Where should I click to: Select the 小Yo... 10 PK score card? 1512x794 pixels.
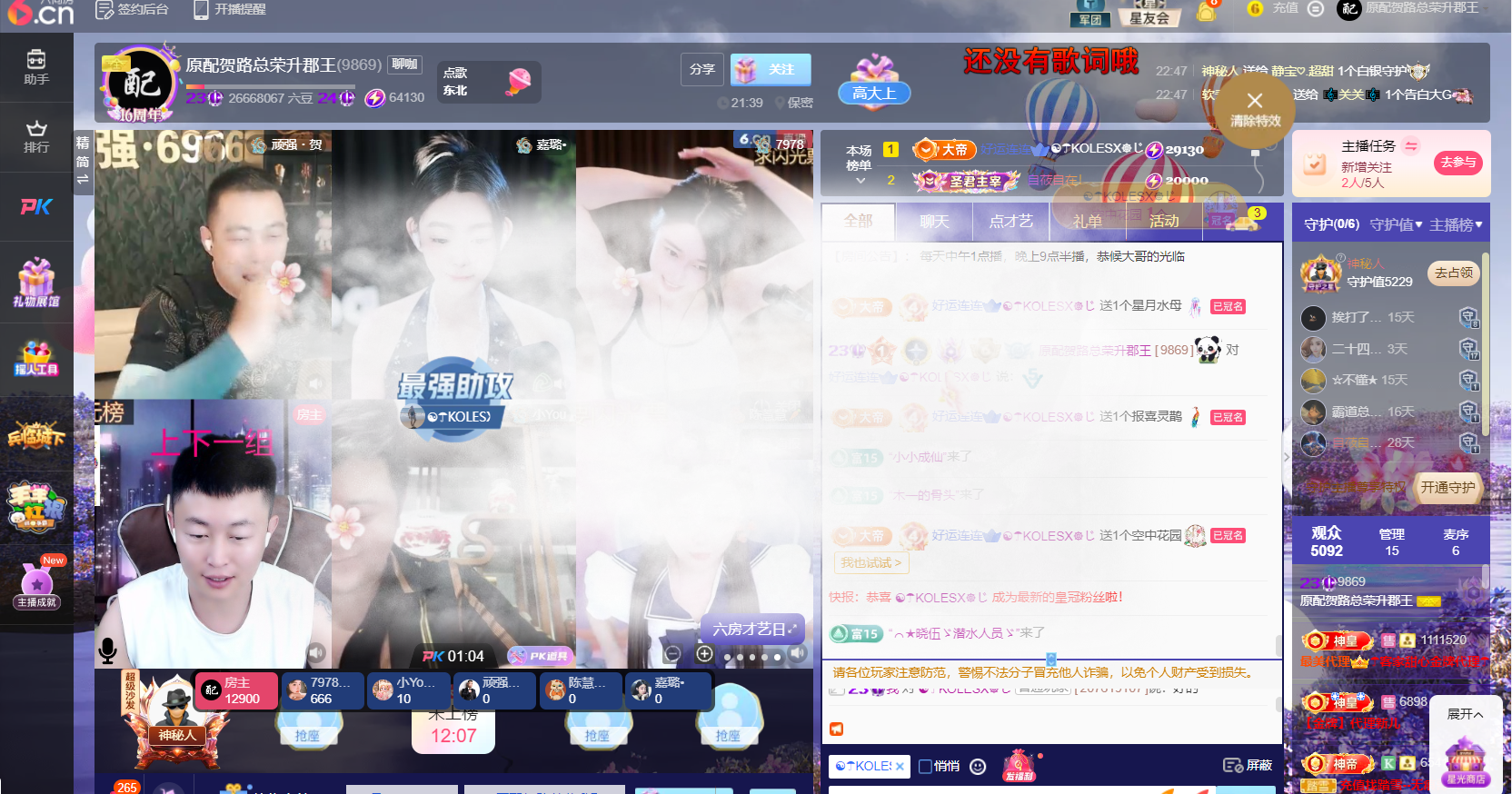click(x=409, y=690)
